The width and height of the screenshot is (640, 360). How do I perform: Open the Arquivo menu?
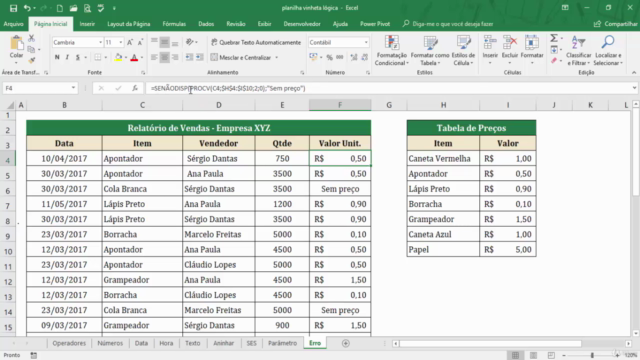point(13,24)
